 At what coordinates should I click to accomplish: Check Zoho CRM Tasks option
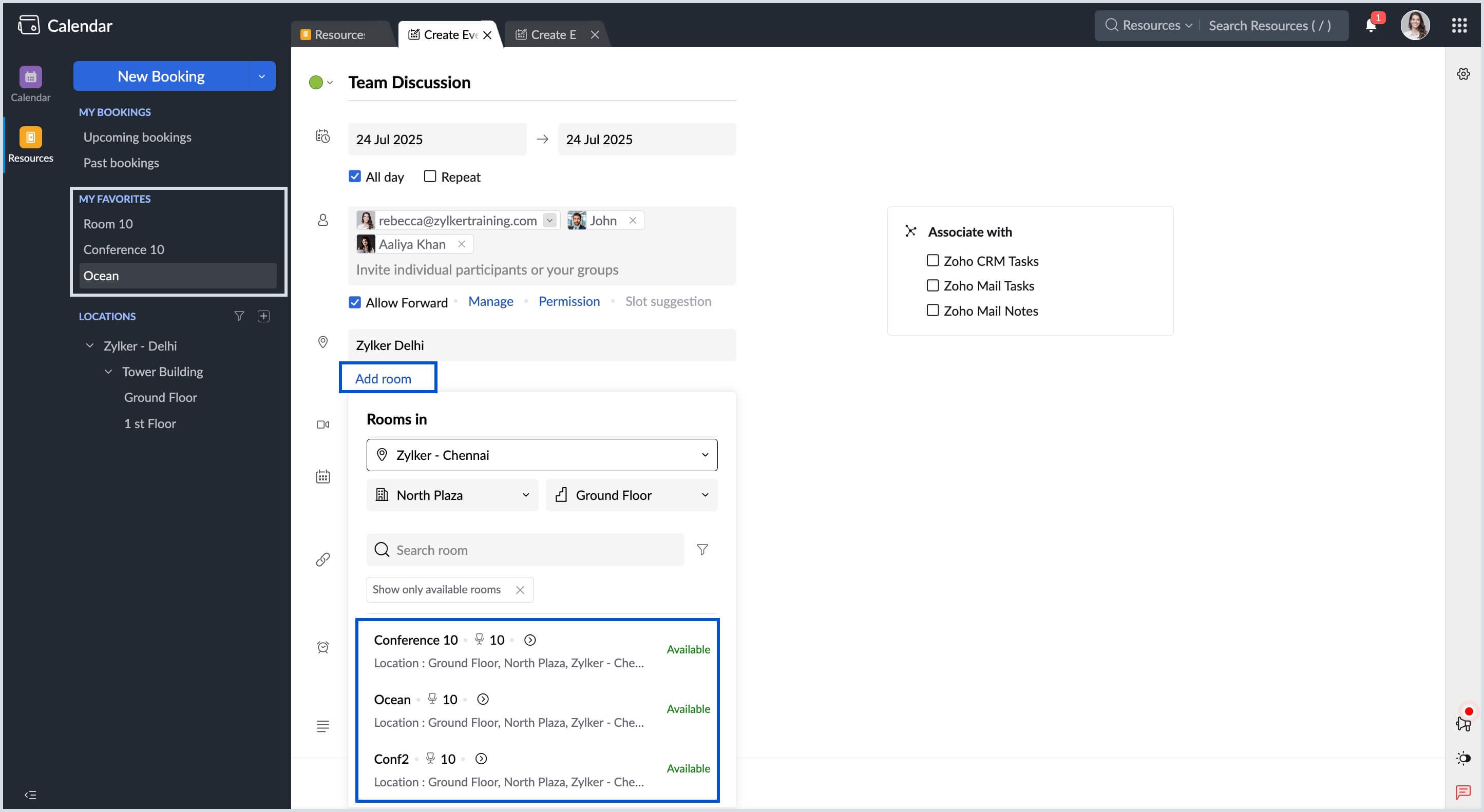933,260
